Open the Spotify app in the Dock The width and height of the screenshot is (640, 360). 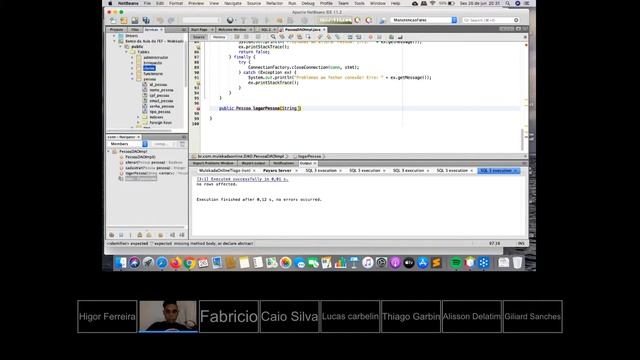456,263
